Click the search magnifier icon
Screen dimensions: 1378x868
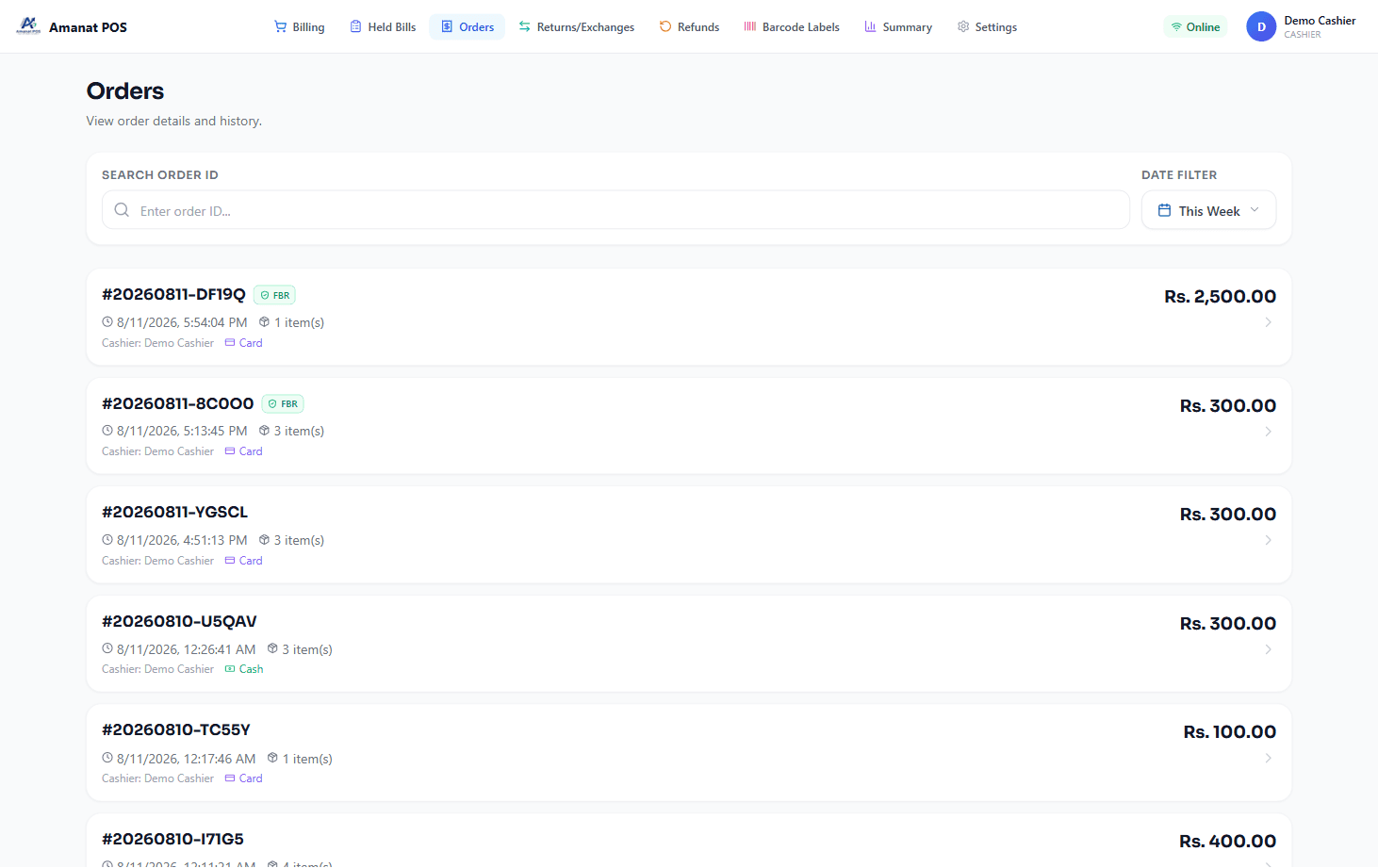[122, 210]
